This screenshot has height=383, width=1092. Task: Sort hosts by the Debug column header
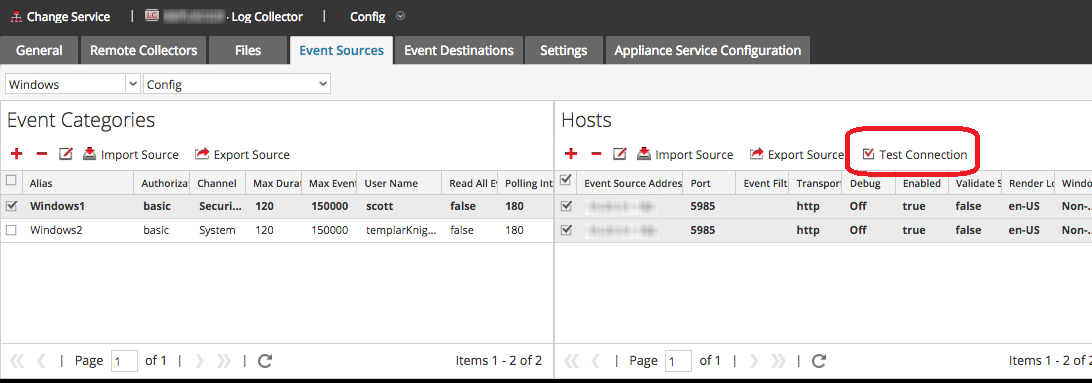(x=869, y=183)
